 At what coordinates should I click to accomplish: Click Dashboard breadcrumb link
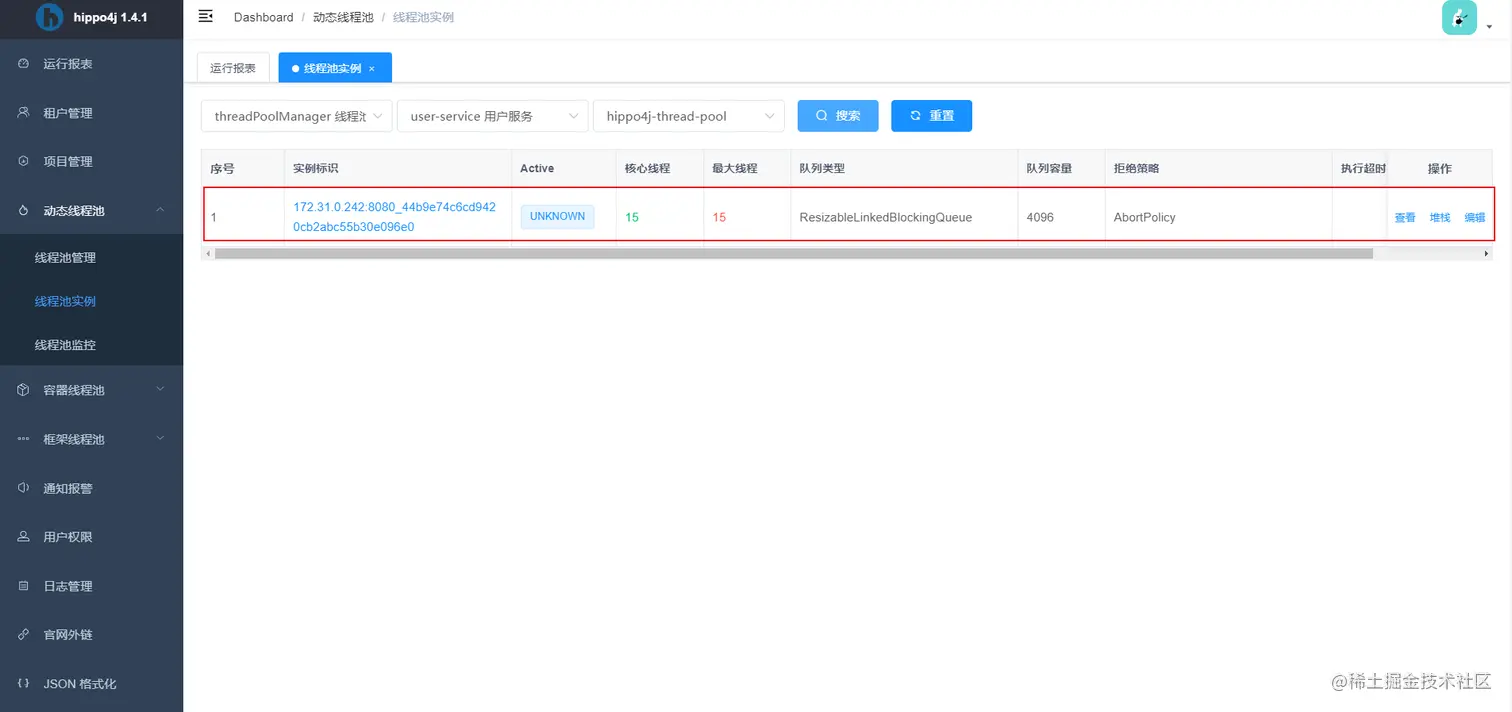coord(264,17)
